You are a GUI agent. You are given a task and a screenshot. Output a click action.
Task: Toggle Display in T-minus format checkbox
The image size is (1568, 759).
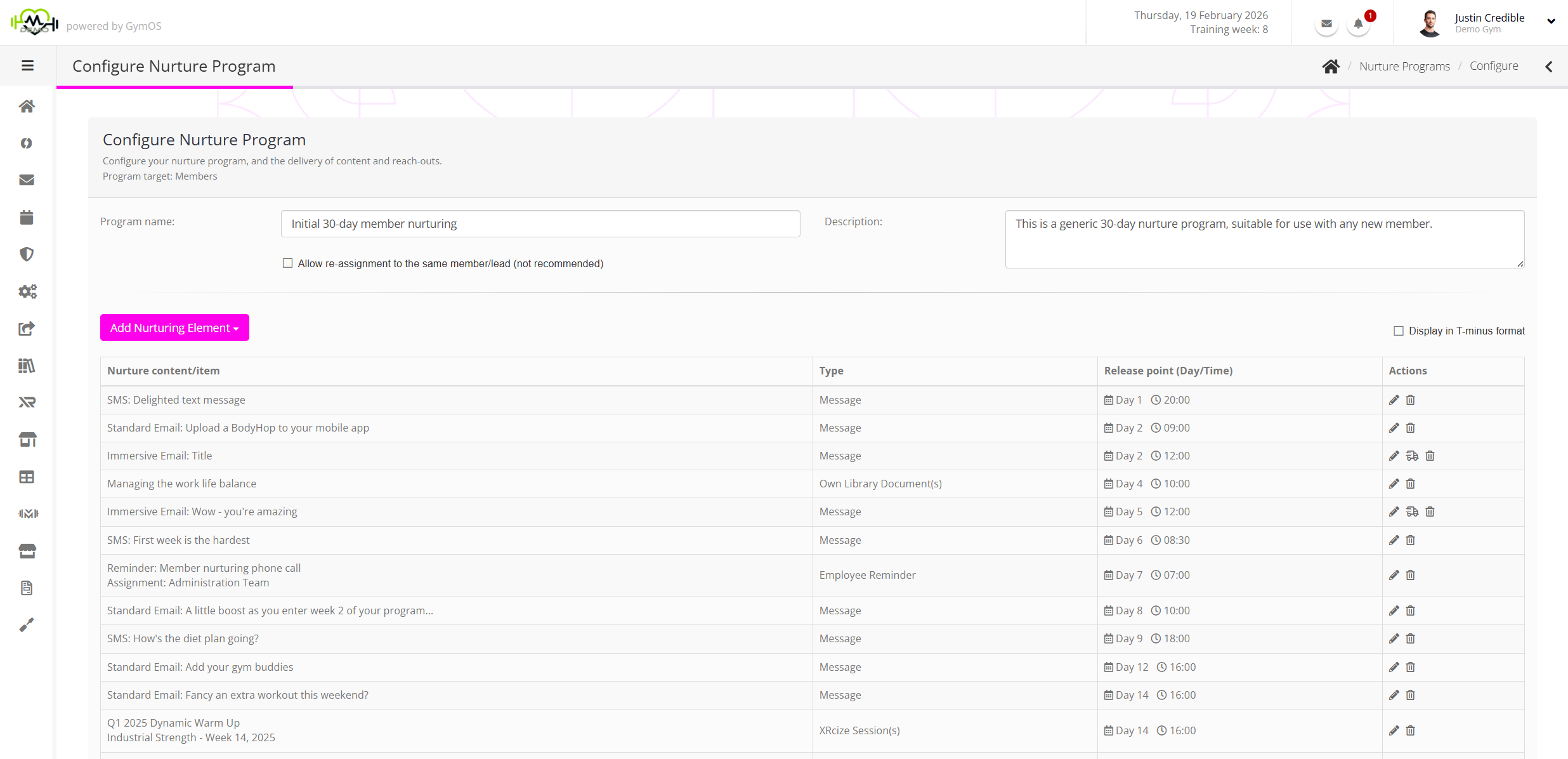coord(1399,331)
